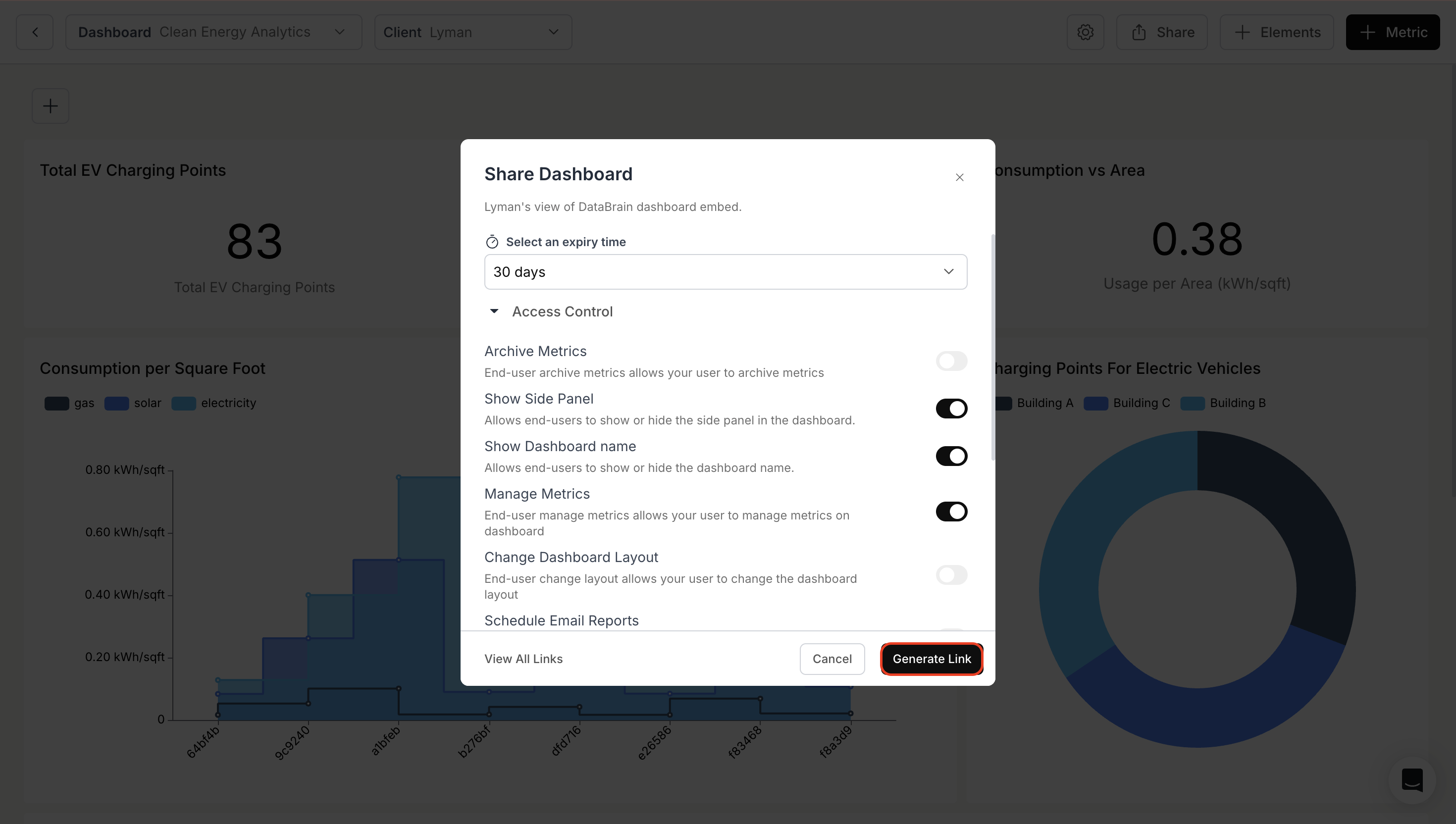
Task: Disable the Show Side Panel toggle
Action: tap(951, 408)
